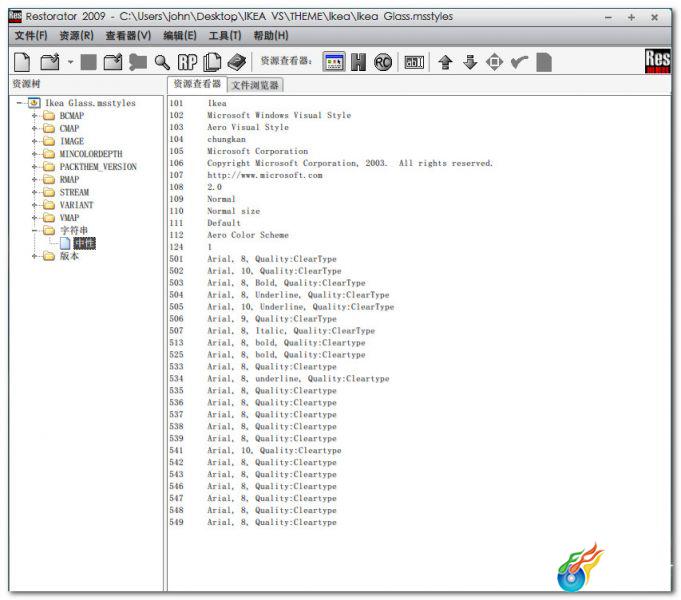Screen dimensions: 681x600
Task: Select the STREAM folder label
Action: 74,192
